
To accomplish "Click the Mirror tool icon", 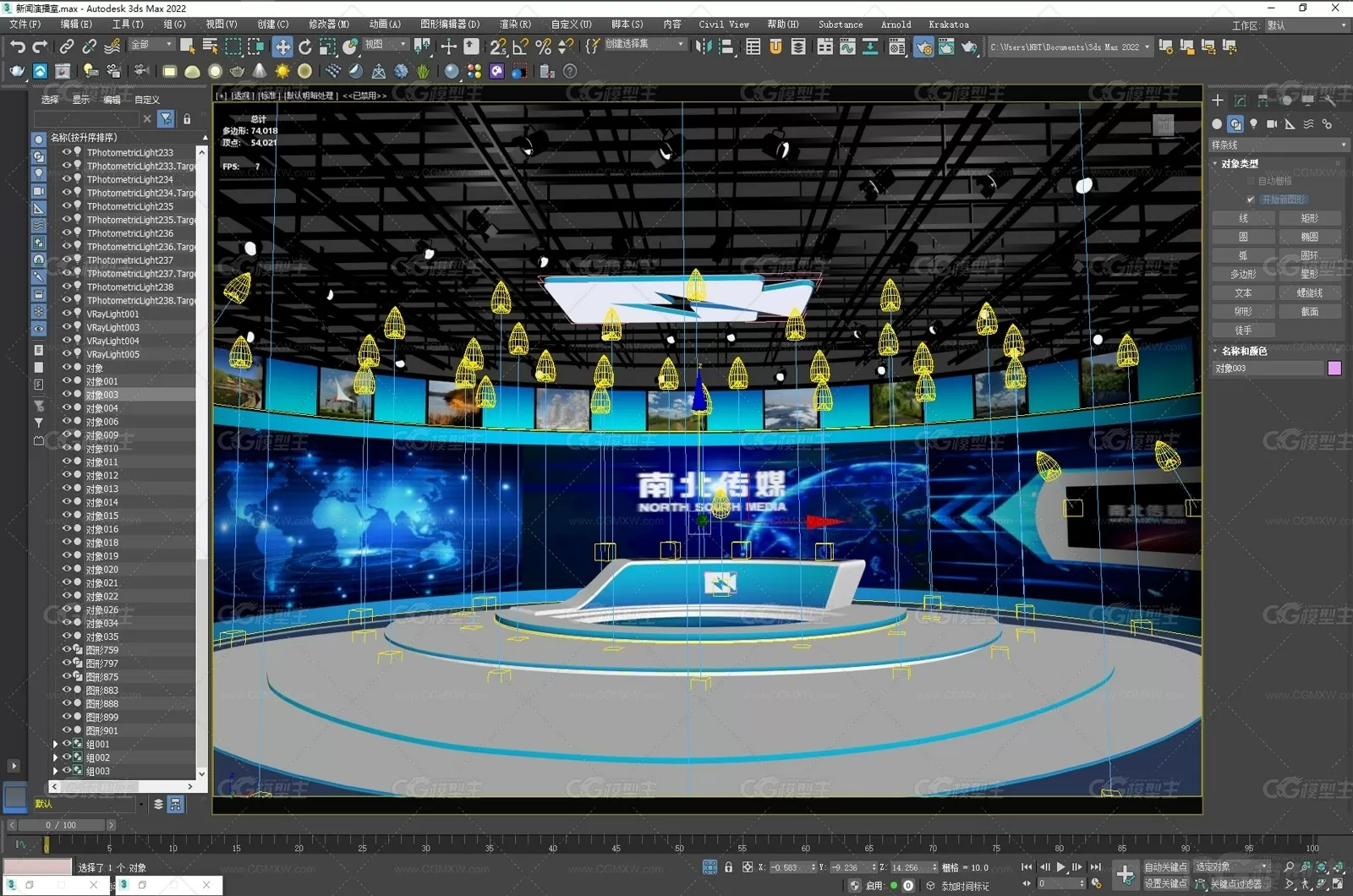I will tap(704, 47).
